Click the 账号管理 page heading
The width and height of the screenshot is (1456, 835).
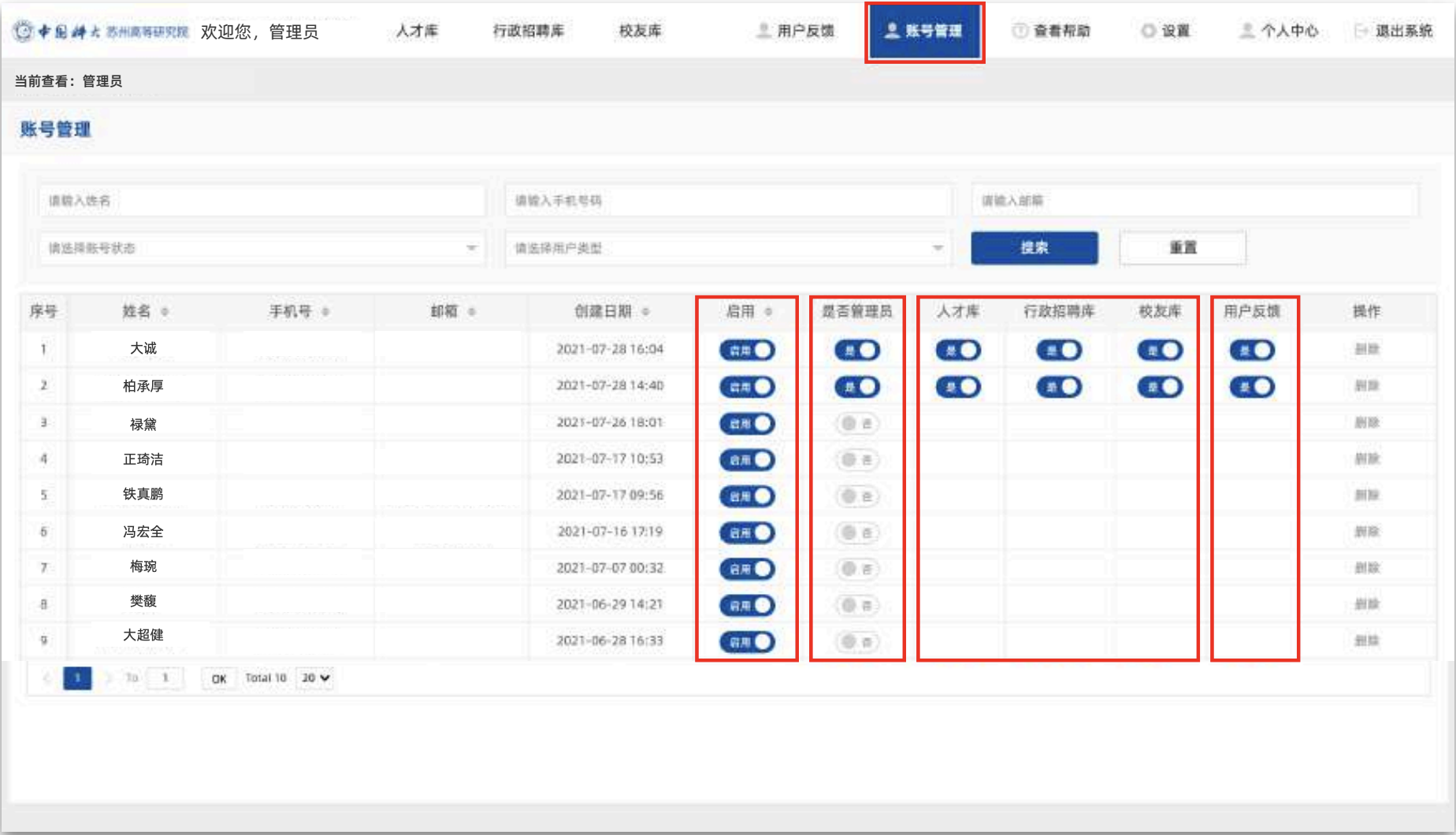point(56,129)
